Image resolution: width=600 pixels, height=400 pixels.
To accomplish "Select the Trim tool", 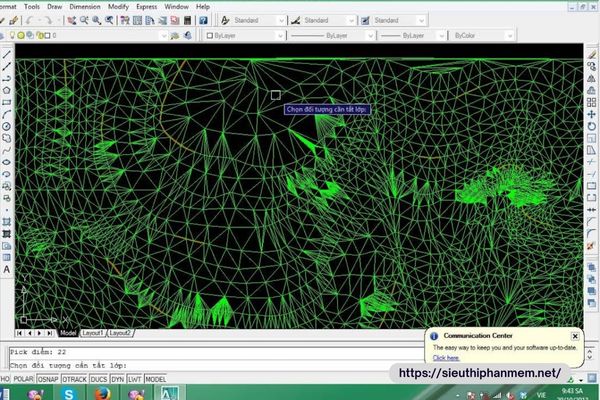I will pyautogui.click(x=592, y=162).
